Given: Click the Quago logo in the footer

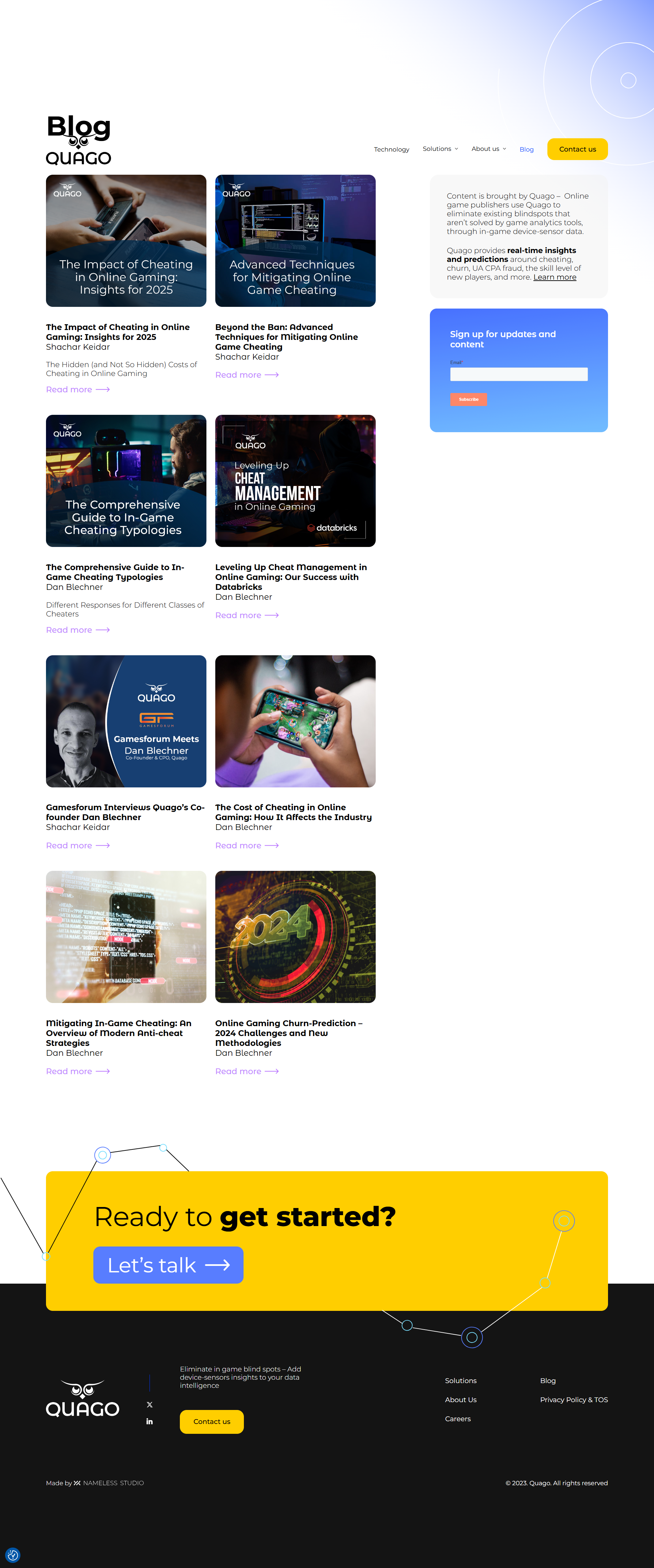Looking at the screenshot, I should [x=83, y=1399].
